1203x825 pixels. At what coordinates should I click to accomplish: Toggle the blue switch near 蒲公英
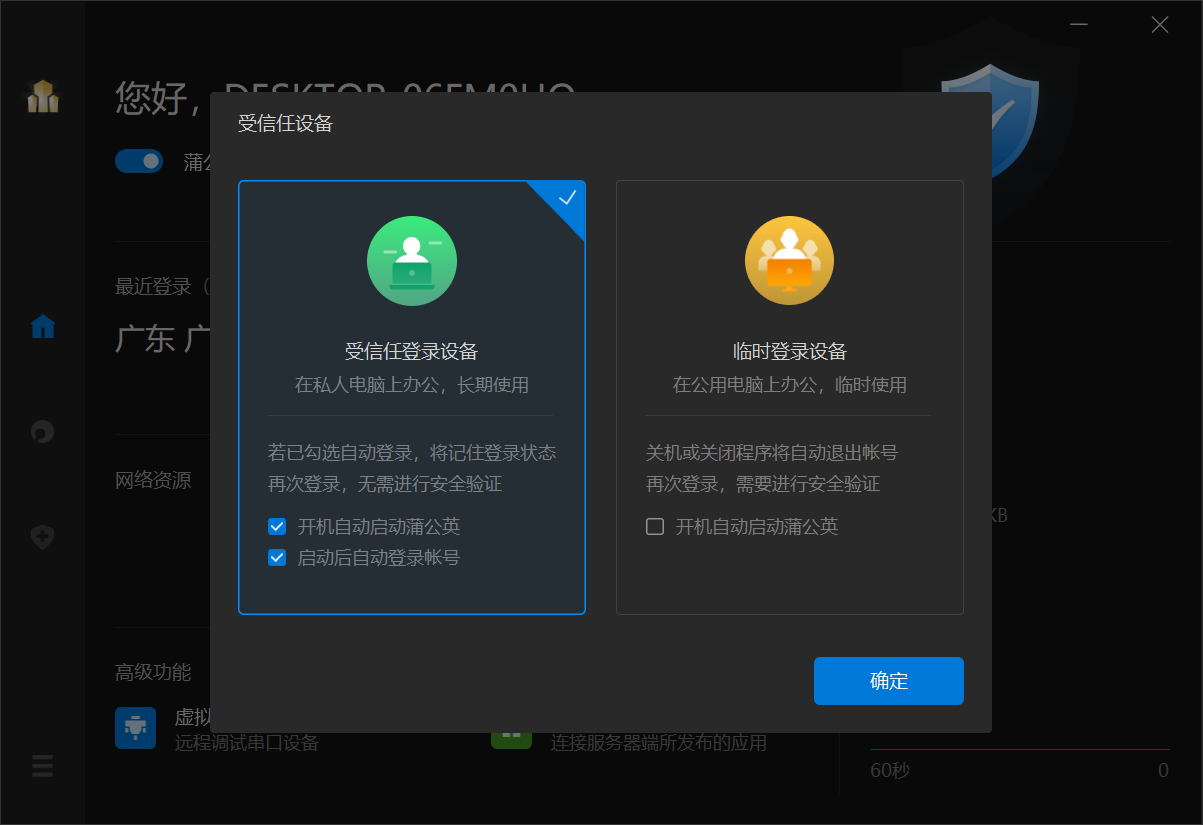point(139,161)
